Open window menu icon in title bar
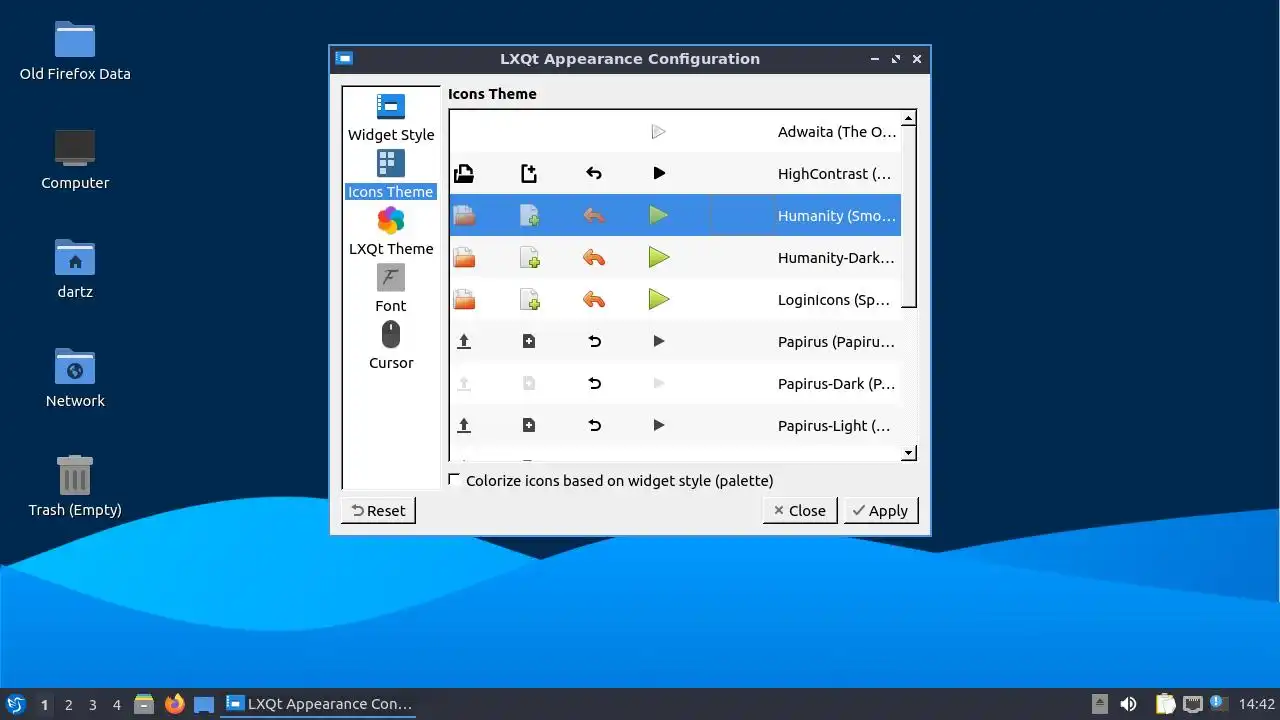The height and width of the screenshot is (720, 1280). point(344,59)
